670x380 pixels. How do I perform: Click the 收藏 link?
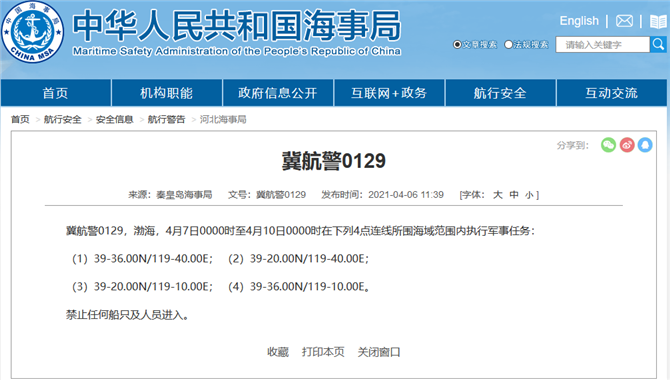pos(278,352)
